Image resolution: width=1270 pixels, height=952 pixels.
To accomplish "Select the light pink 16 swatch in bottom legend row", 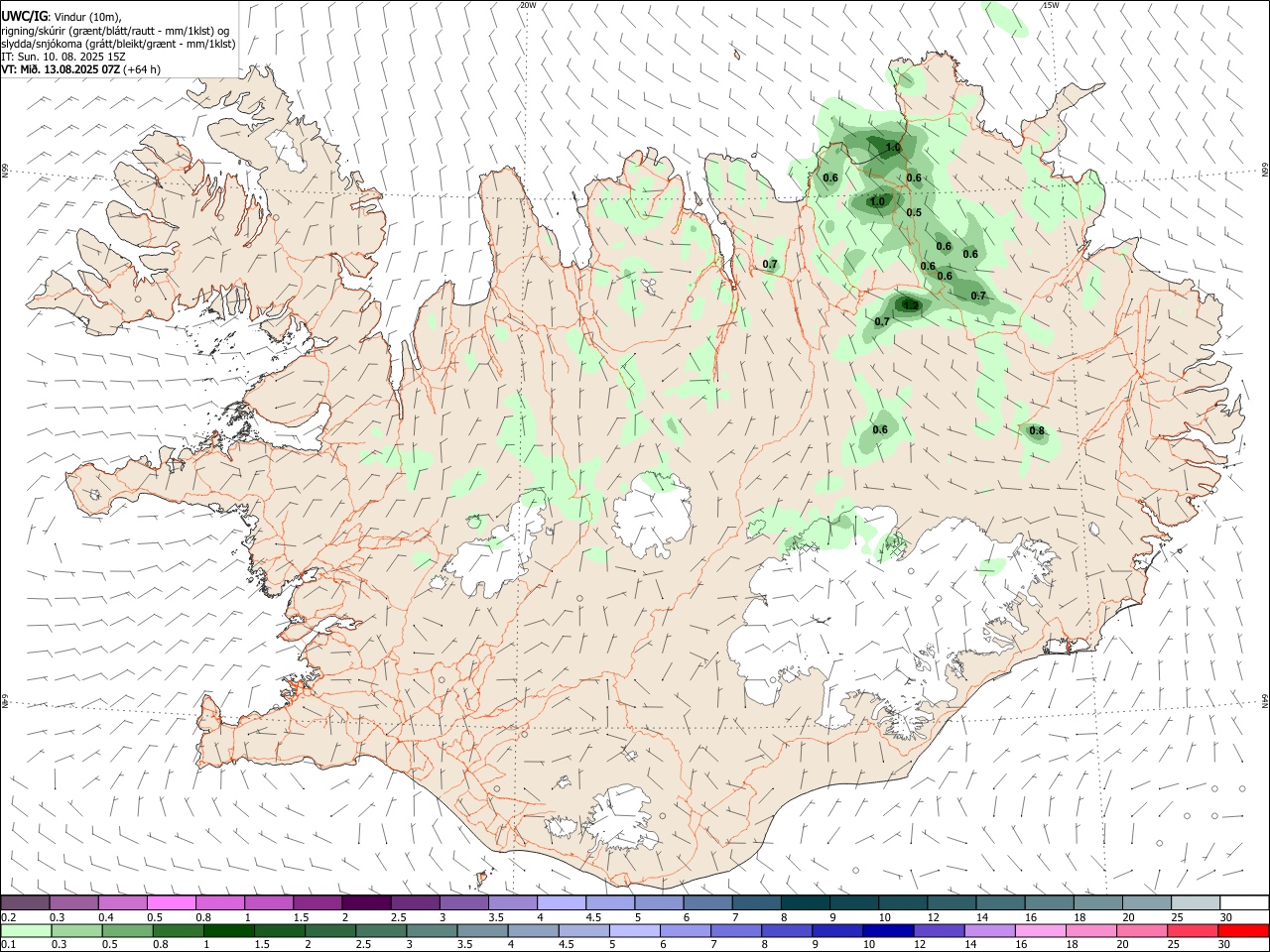I will 1041,930.
